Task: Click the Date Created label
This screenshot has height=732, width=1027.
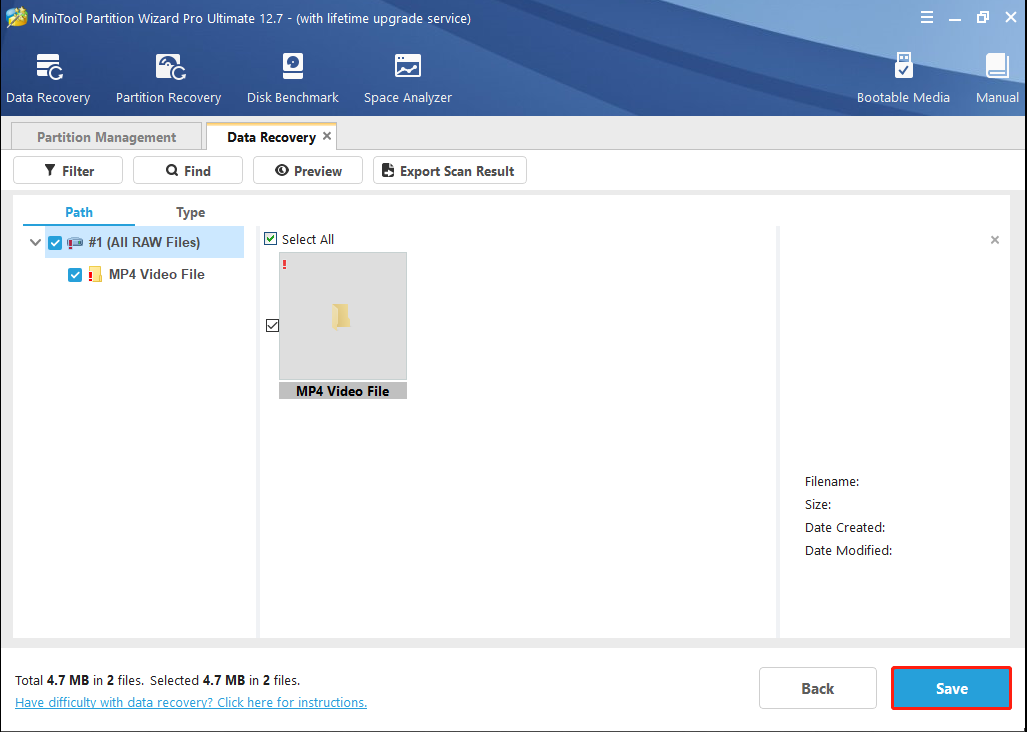Action: coord(845,527)
